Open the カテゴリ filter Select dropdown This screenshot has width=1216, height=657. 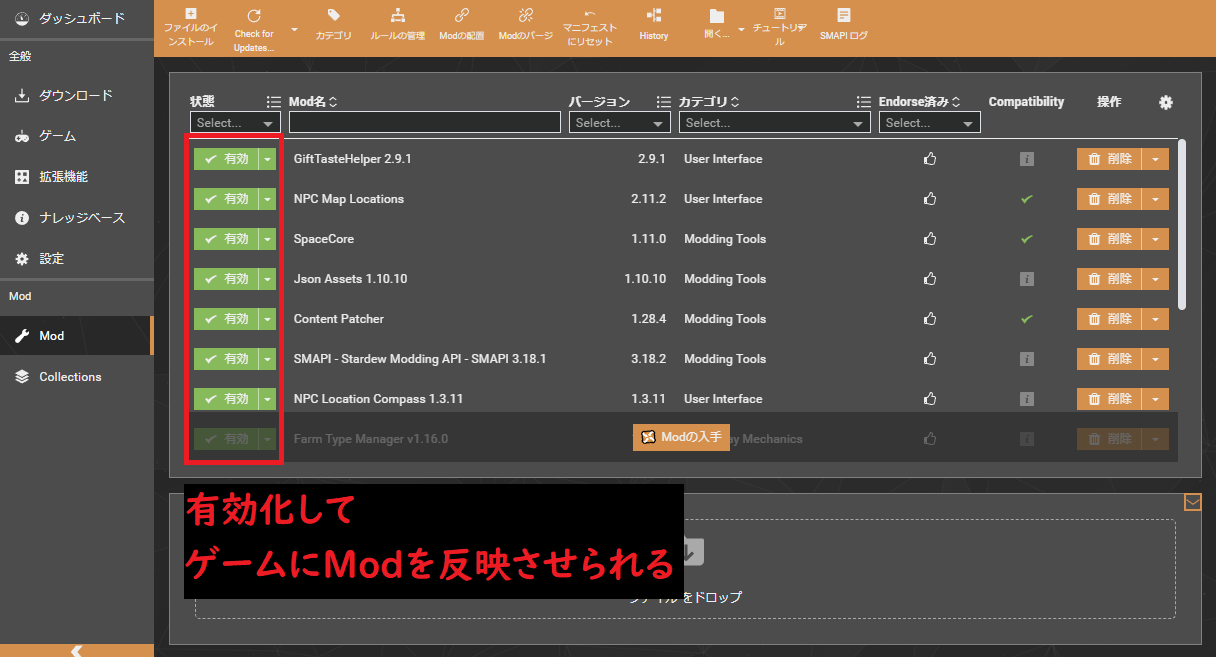tap(774, 122)
